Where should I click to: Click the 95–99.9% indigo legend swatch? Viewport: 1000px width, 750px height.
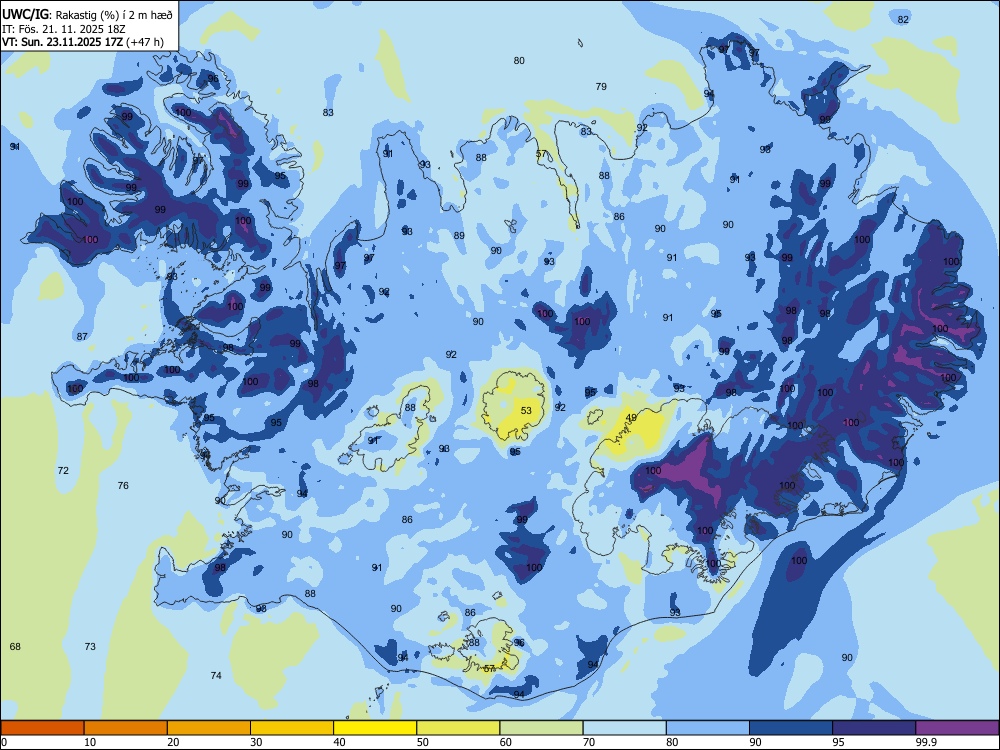[874, 728]
